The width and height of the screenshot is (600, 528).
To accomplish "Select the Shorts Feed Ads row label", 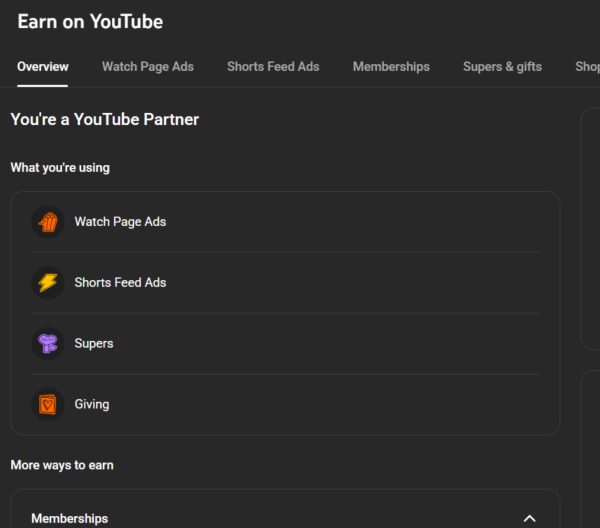I will [120, 283].
